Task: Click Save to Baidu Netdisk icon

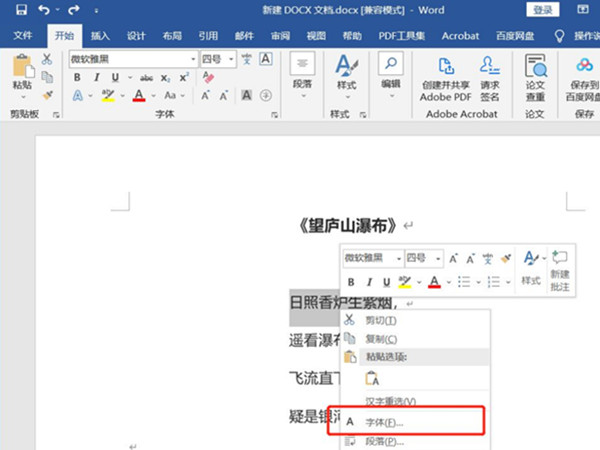Action: (x=584, y=75)
